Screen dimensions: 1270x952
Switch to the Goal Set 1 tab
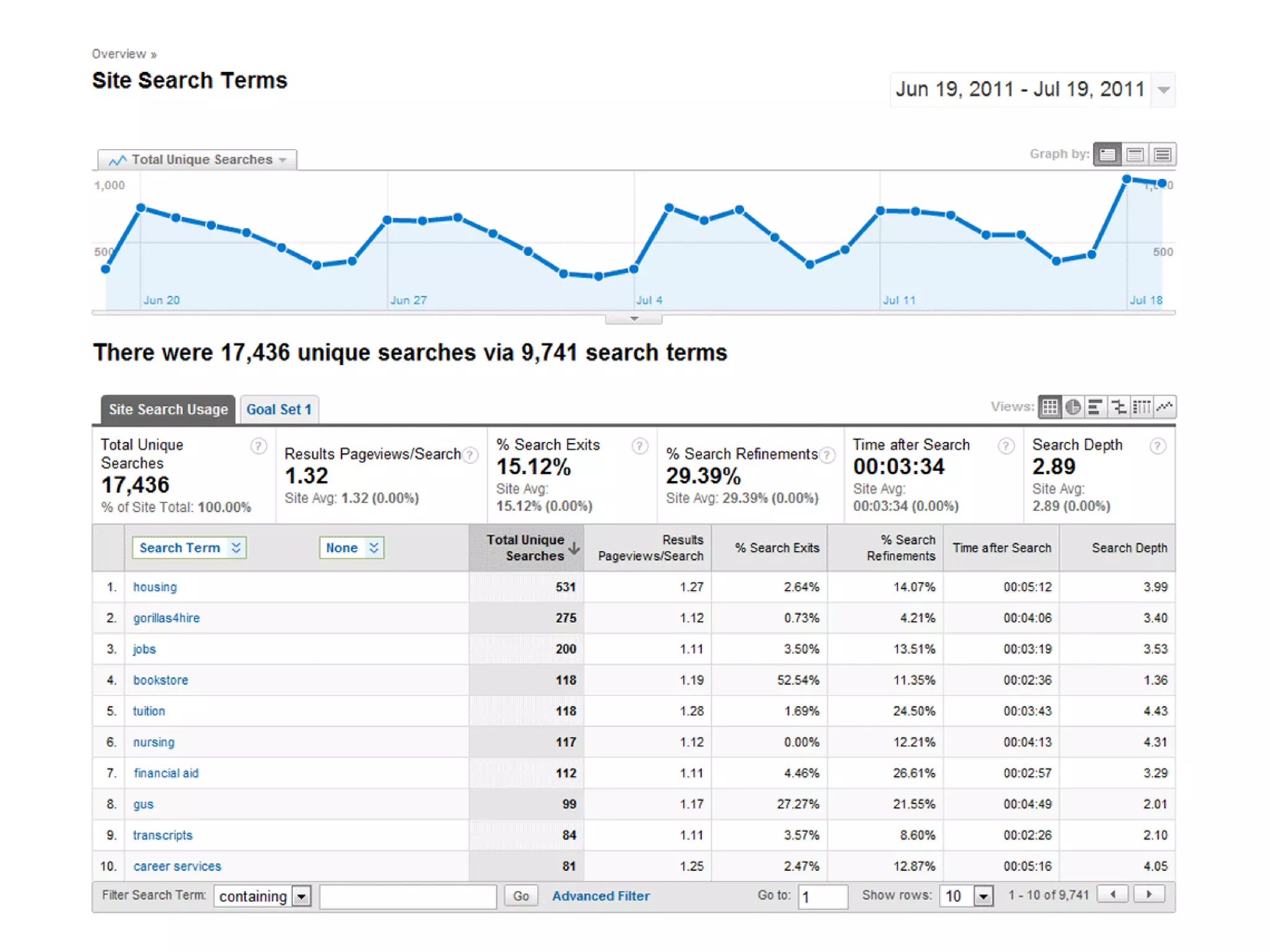coord(279,410)
